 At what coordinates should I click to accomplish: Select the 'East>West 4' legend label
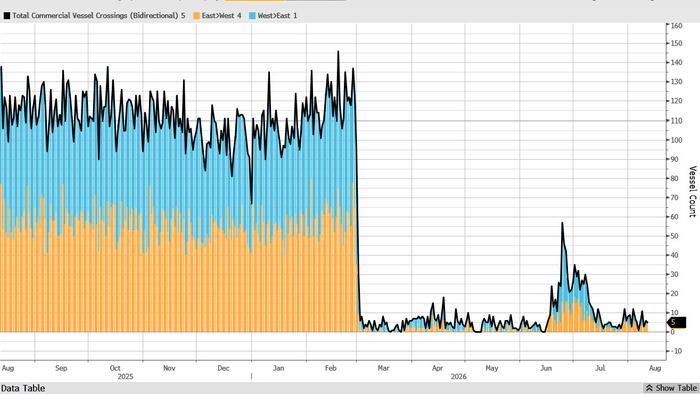tap(221, 16)
